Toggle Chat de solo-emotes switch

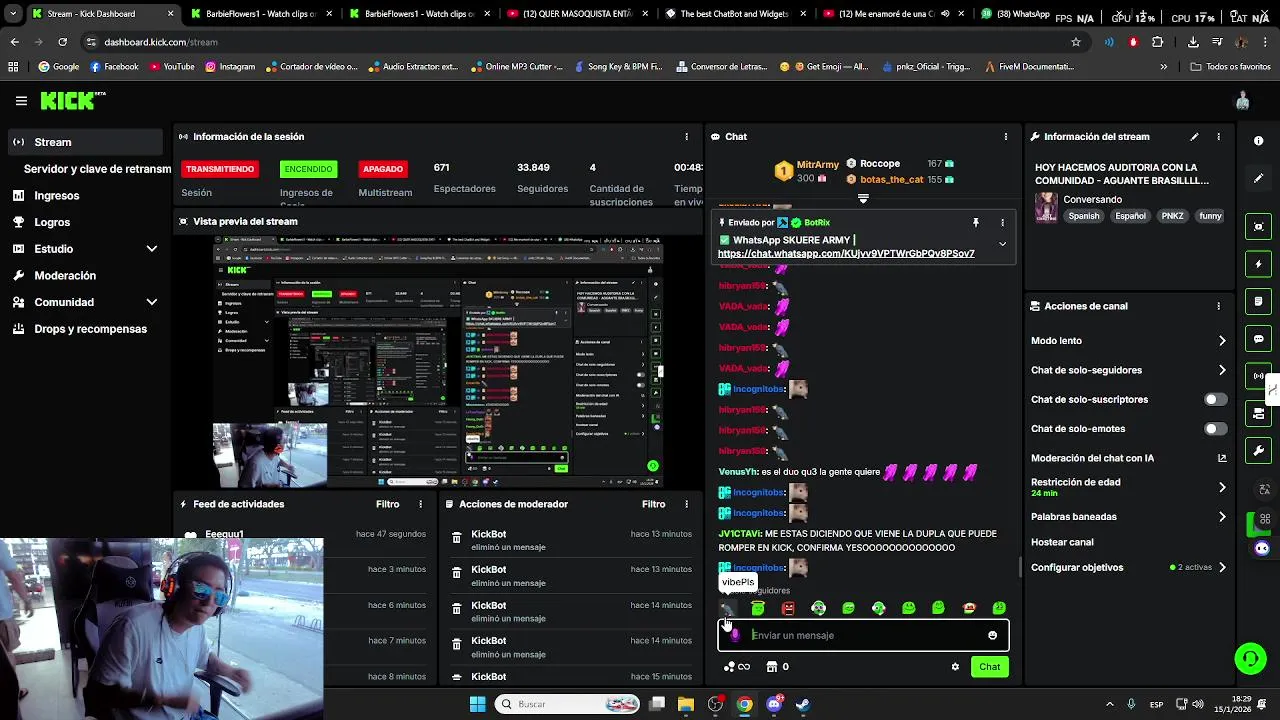[1215, 429]
